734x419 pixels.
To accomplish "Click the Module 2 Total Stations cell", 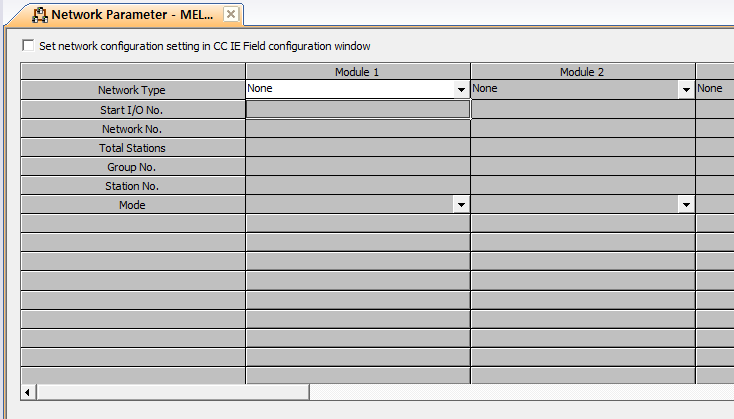I will [x=583, y=148].
